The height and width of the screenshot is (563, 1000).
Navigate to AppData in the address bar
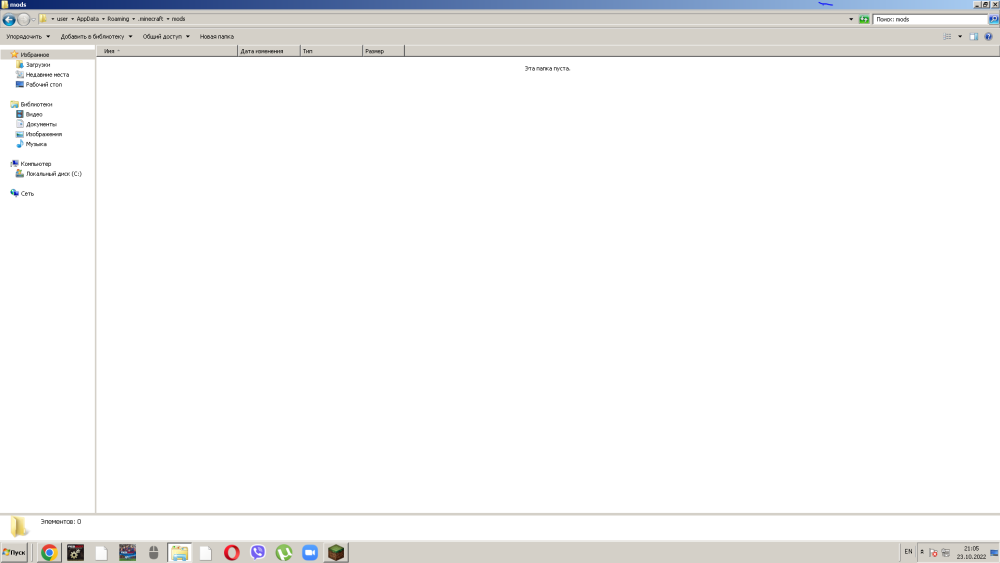point(87,19)
